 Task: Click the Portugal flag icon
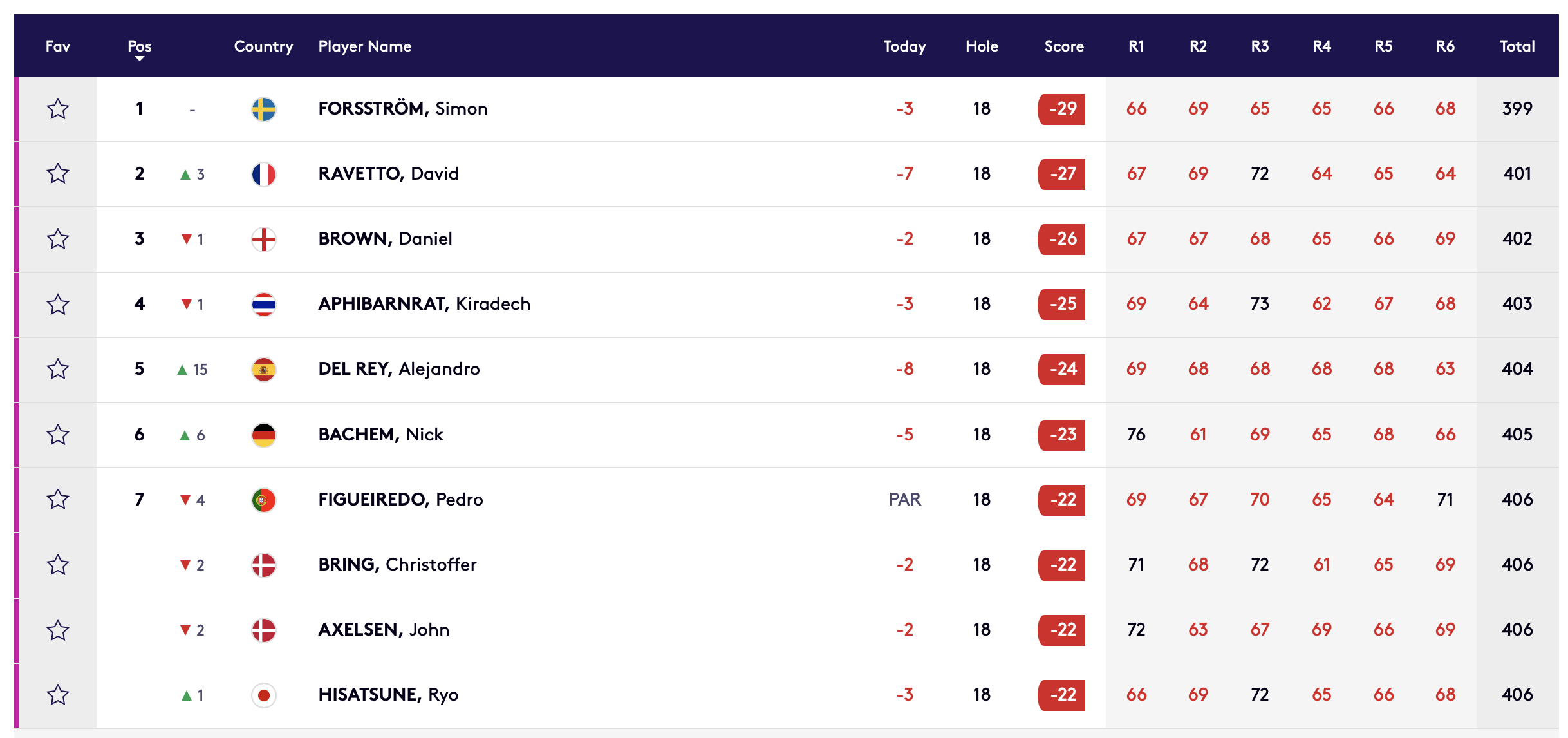(x=263, y=500)
